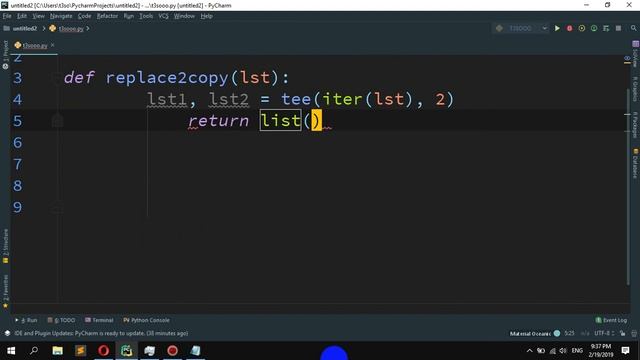Open the Run menu

129,16
